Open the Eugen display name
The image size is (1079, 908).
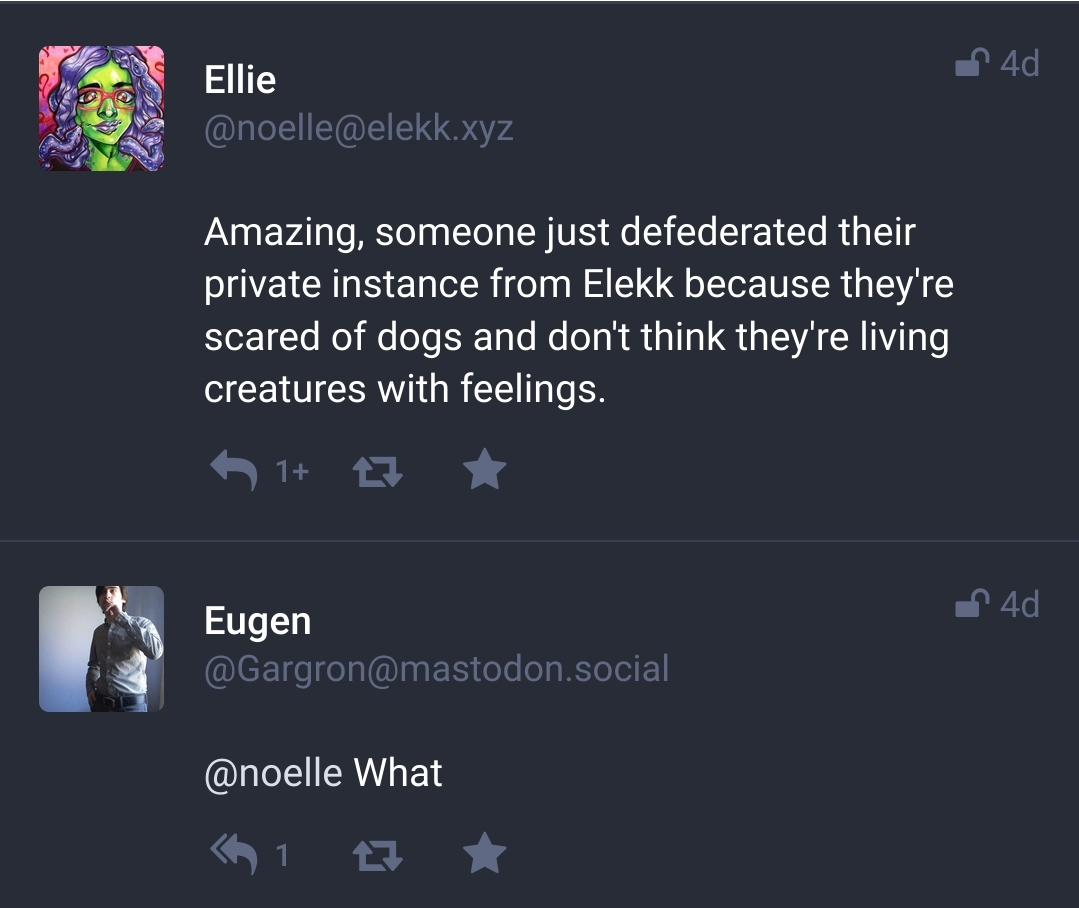258,621
